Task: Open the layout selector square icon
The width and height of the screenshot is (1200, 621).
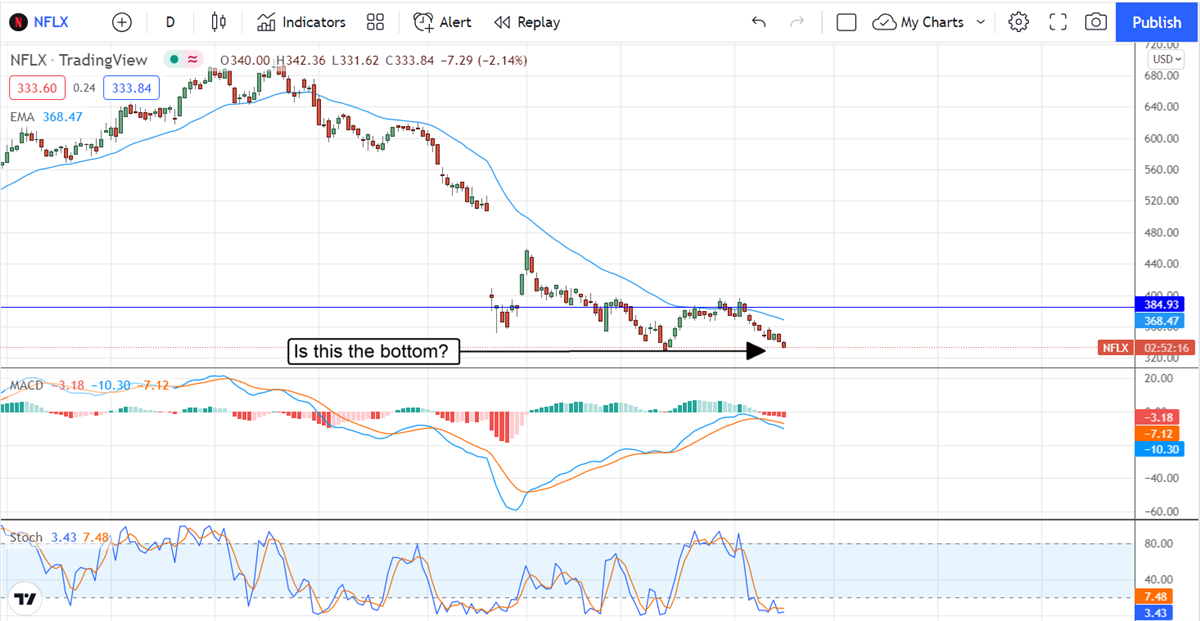Action: (x=846, y=22)
